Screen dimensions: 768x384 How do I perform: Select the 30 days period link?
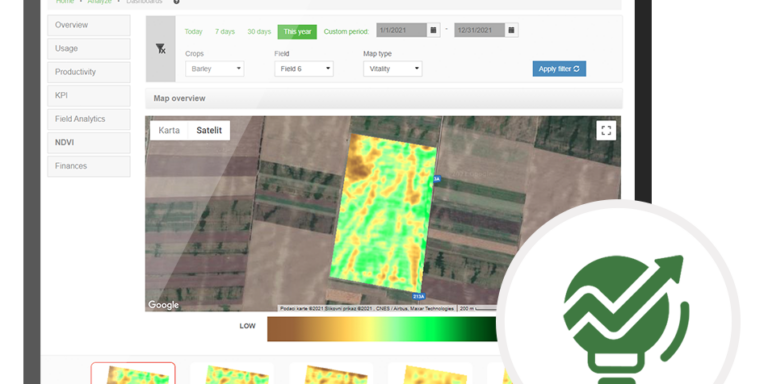point(259,32)
